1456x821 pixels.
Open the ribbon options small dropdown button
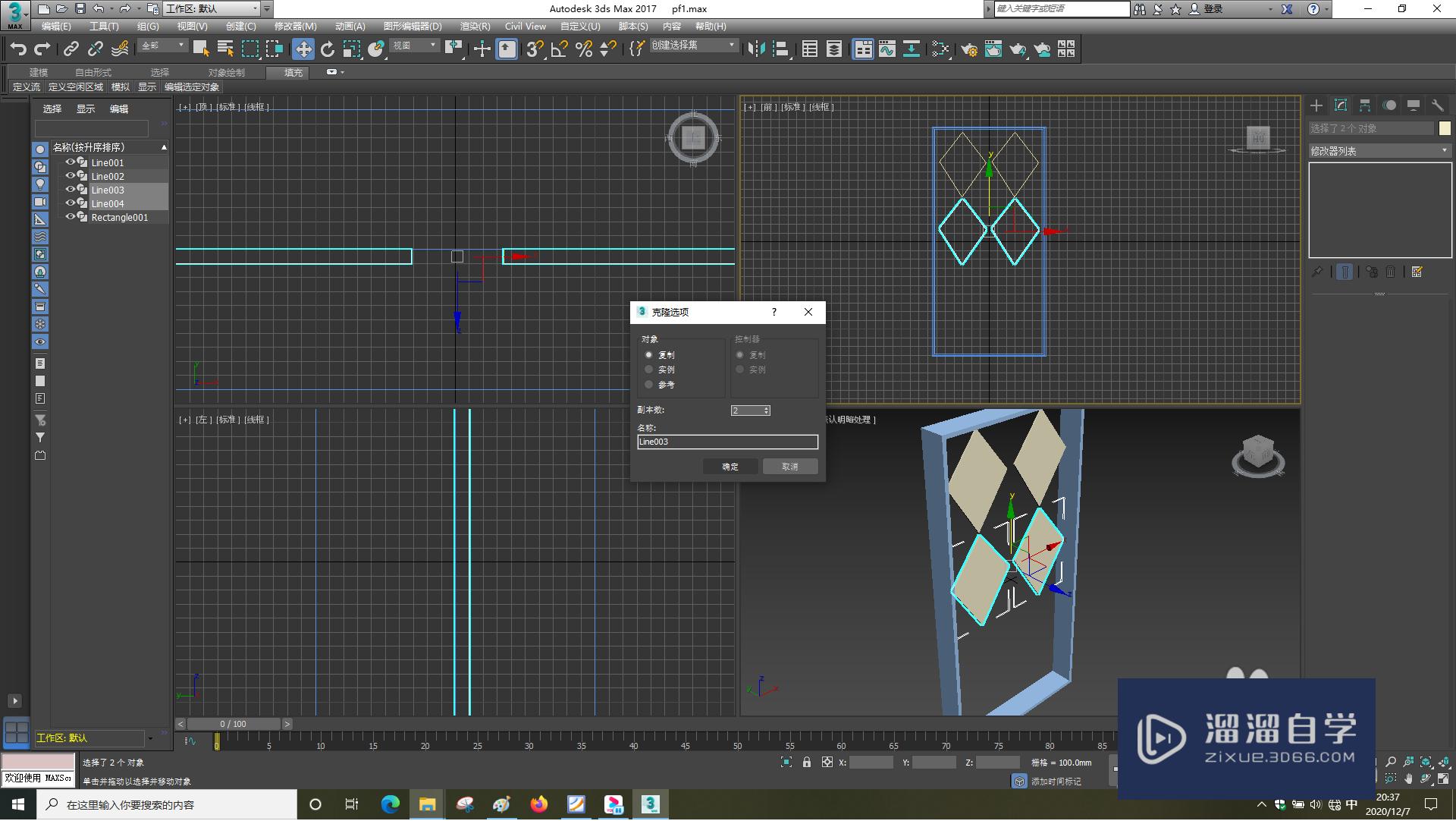coord(334,72)
